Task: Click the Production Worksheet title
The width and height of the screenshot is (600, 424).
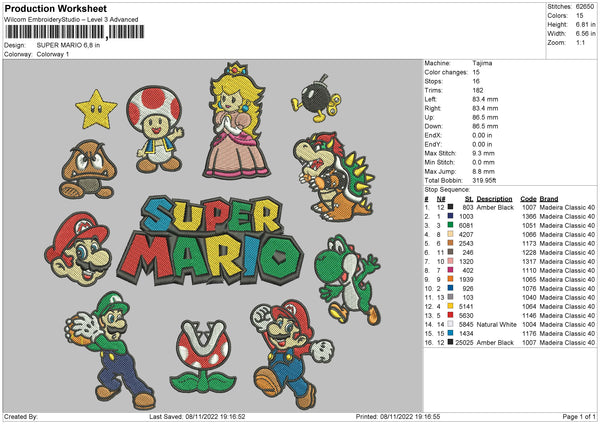Action: click(x=55, y=8)
